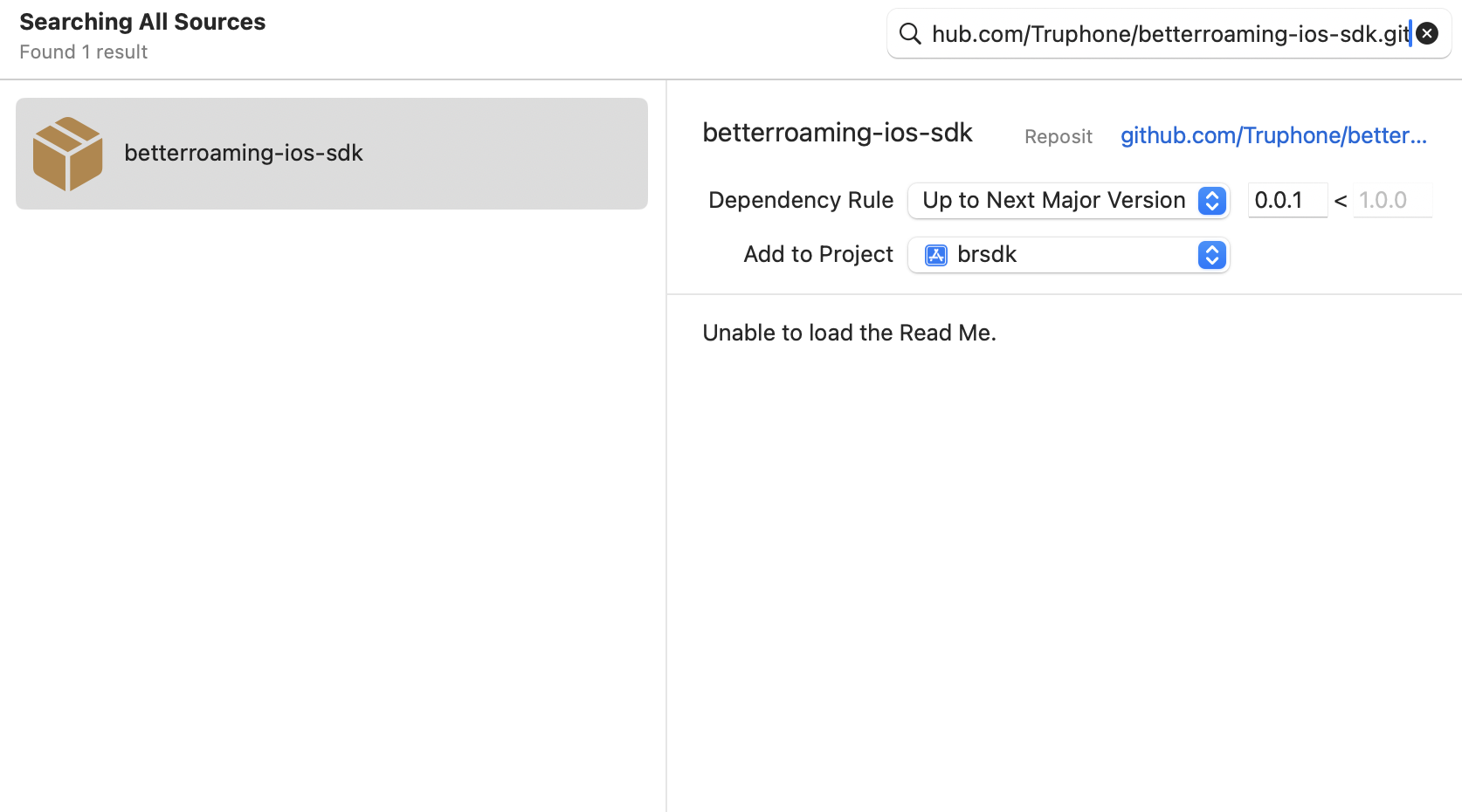Click the betterroaming-ios-sdk detail title
1462x812 pixels.
click(838, 133)
